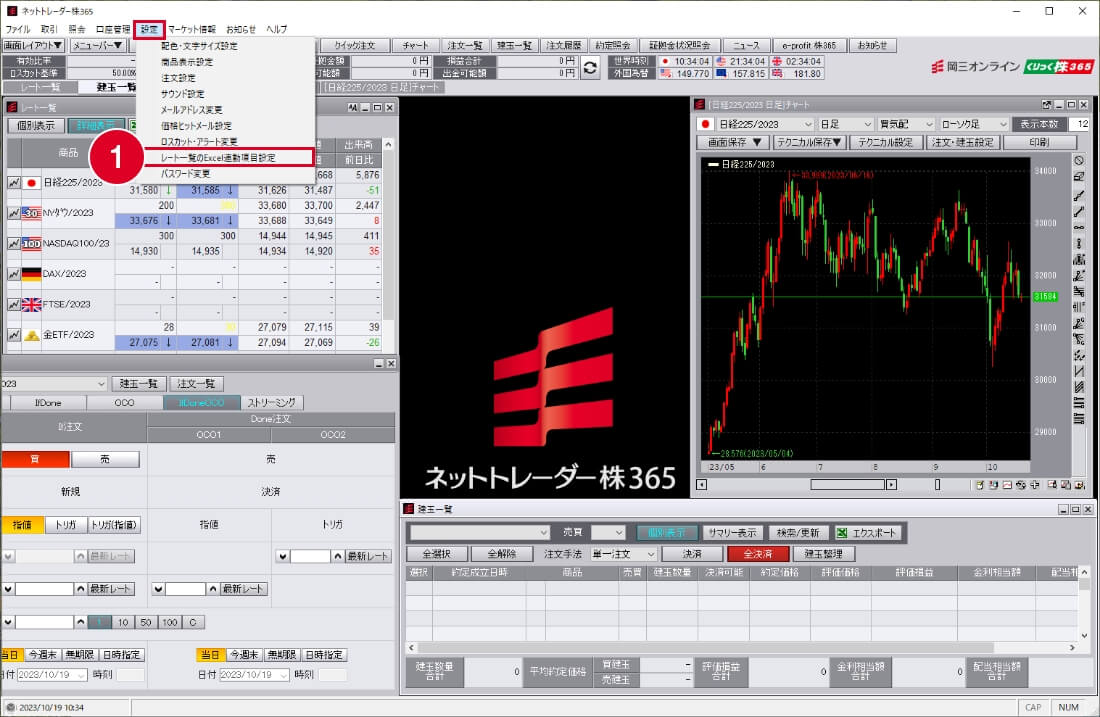Choose パスワード変更 menu item
The image size is (1100, 717).
[185, 174]
